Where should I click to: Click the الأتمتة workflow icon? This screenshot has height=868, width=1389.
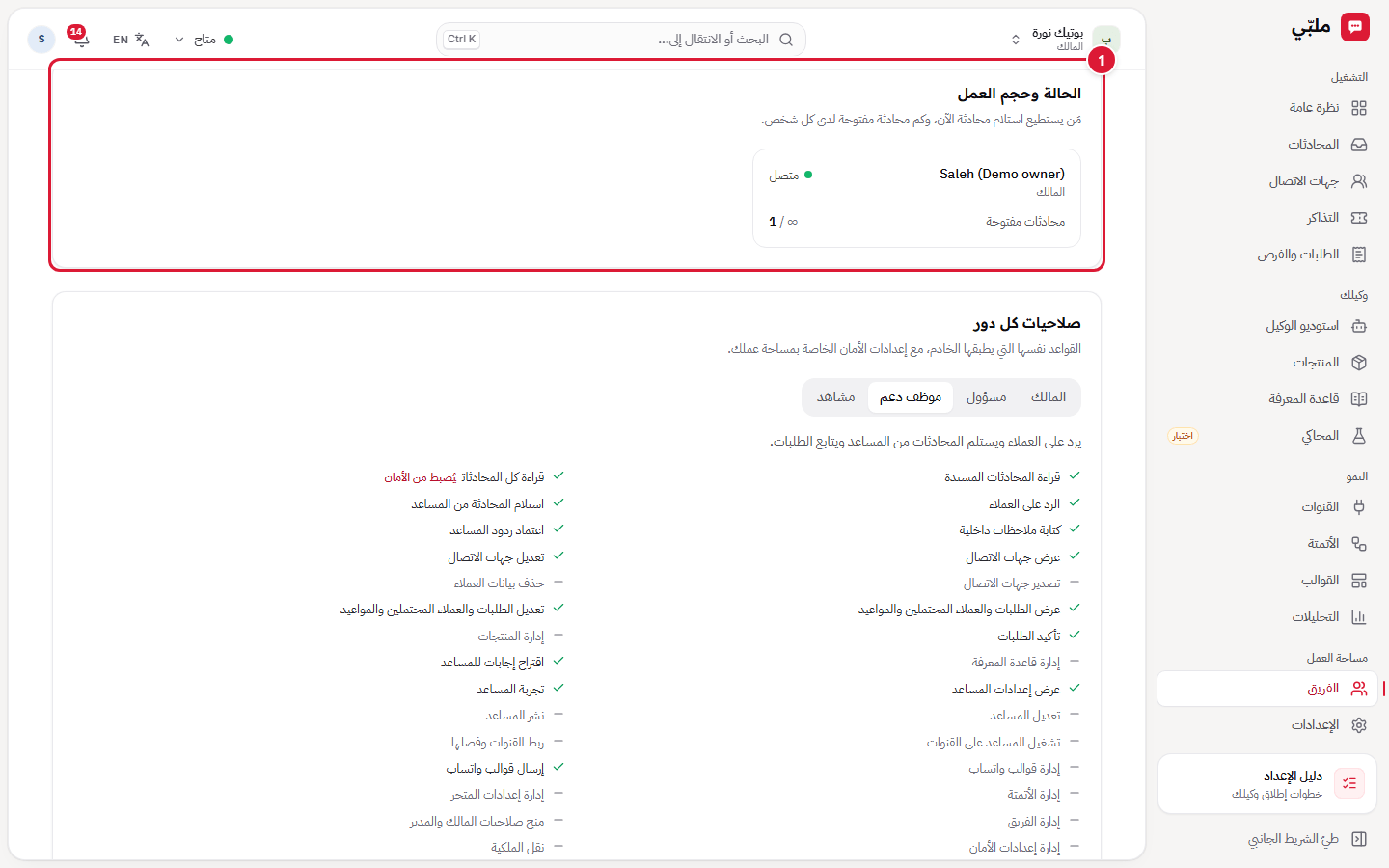click(x=1359, y=544)
